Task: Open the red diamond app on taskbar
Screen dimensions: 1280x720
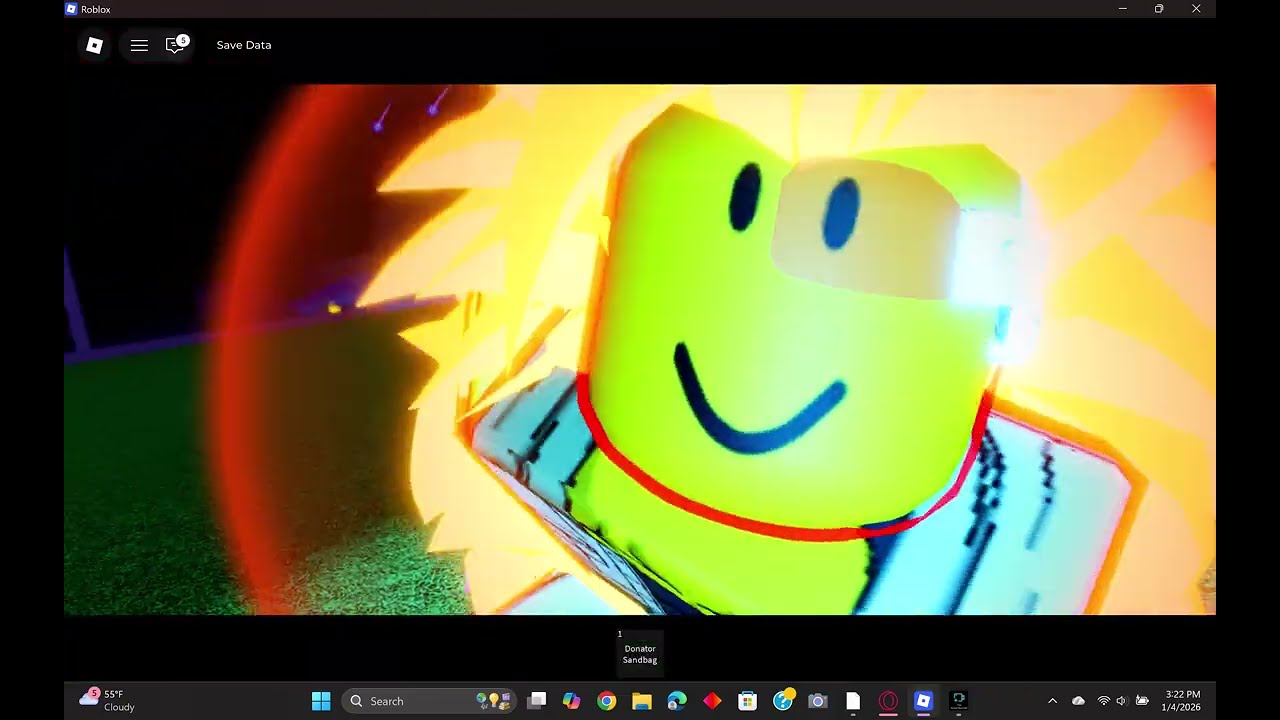Action: coord(712,701)
